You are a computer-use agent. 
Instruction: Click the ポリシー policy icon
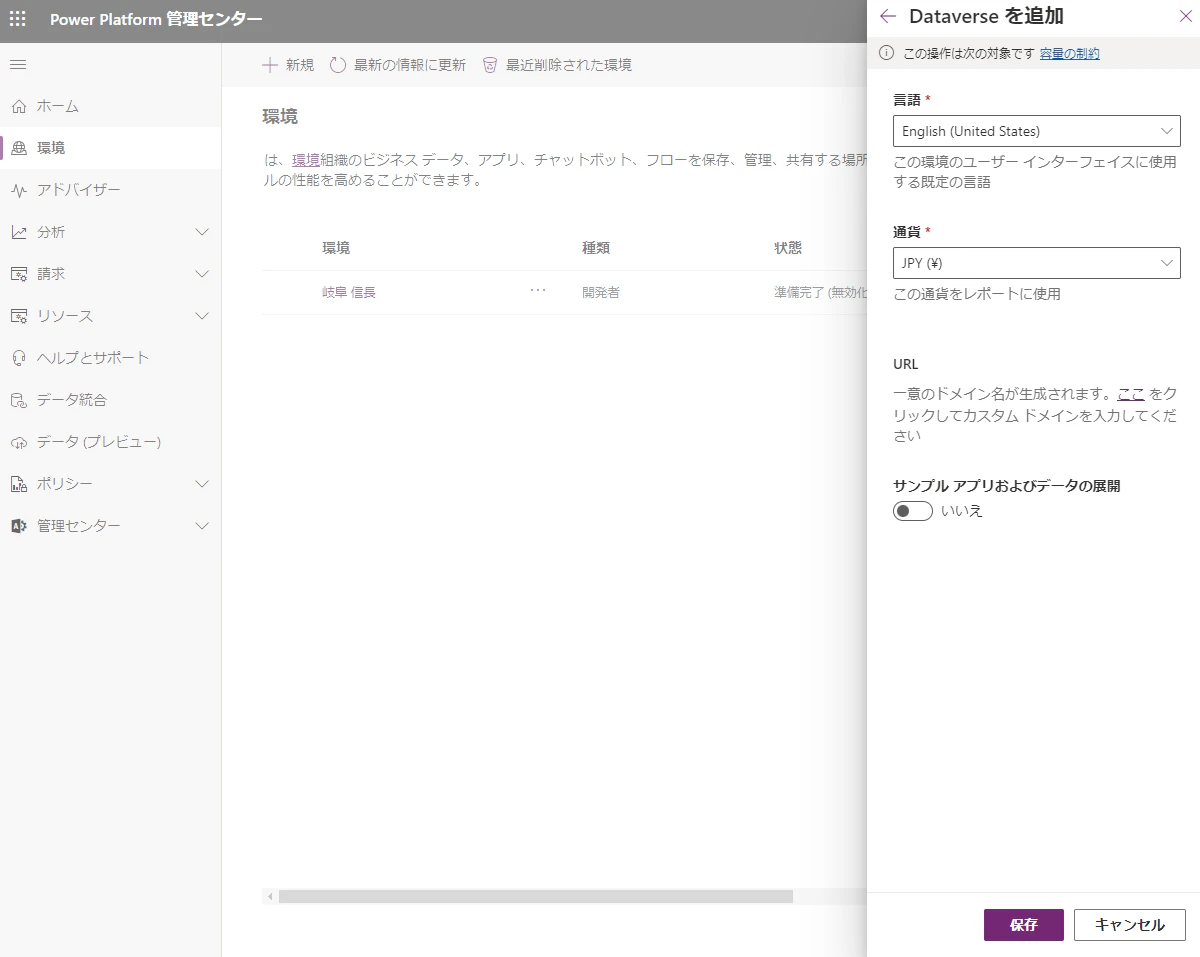18,484
